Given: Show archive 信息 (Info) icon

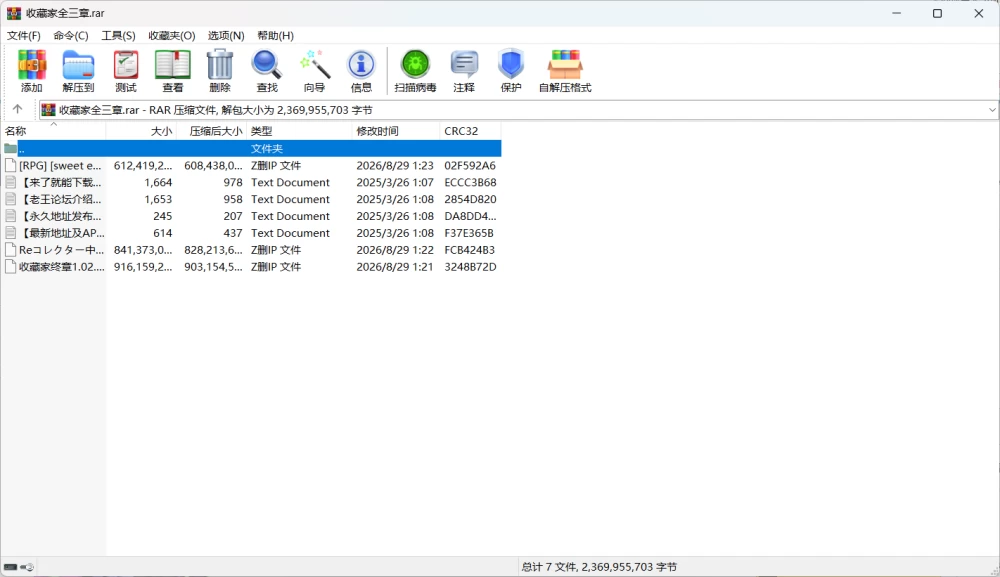Looking at the screenshot, I should (361, 65).
